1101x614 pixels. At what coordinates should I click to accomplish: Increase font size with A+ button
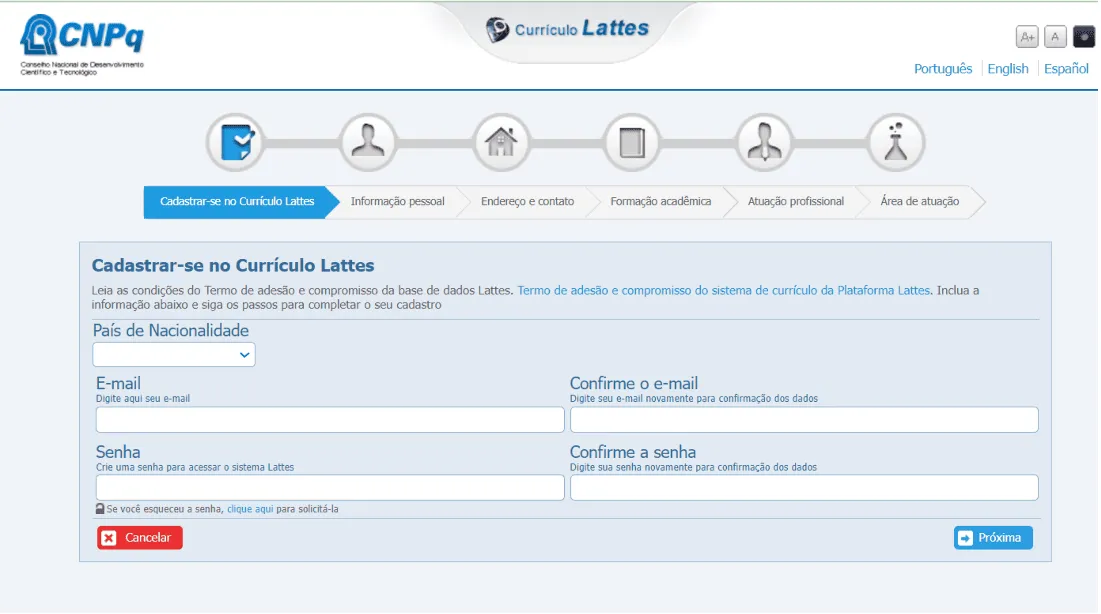[x=1027, y=37]
